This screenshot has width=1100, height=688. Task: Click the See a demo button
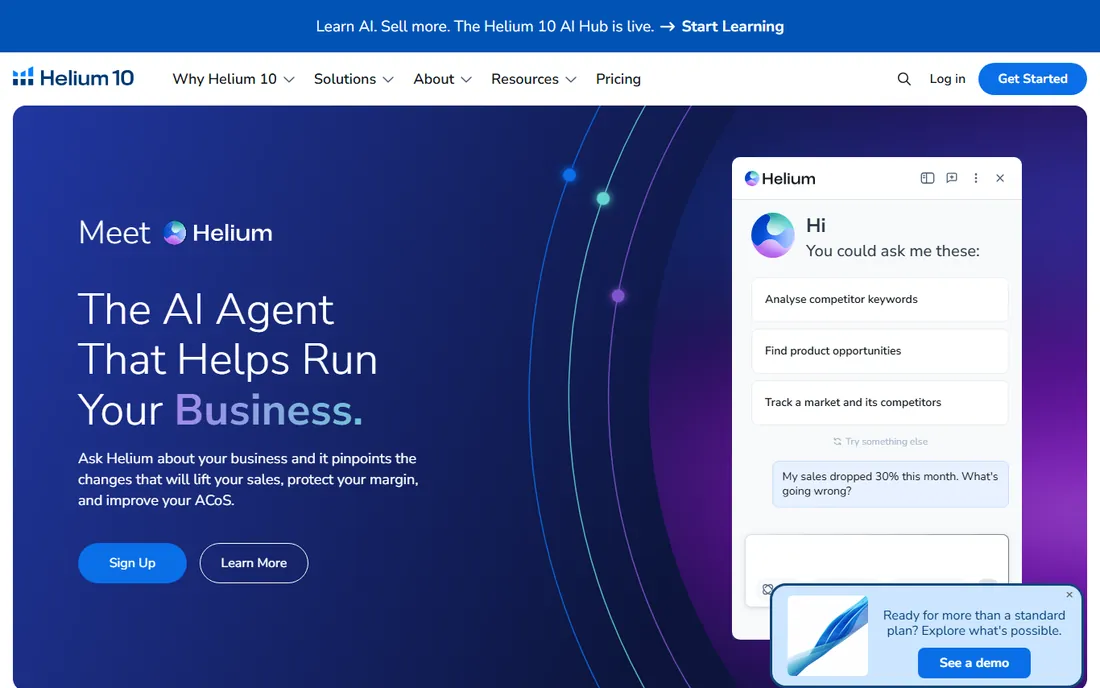click(x=974, y=663)
